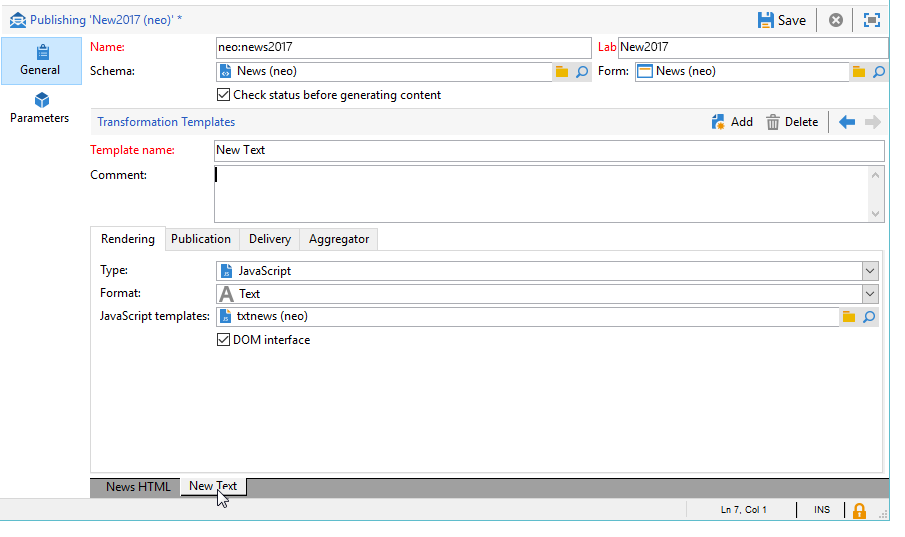The height and width of the screenshot is (537, 905).
Task: Browse folder icon for JavaScript templates
Action: pyautogui.click(x=848, y=316)
